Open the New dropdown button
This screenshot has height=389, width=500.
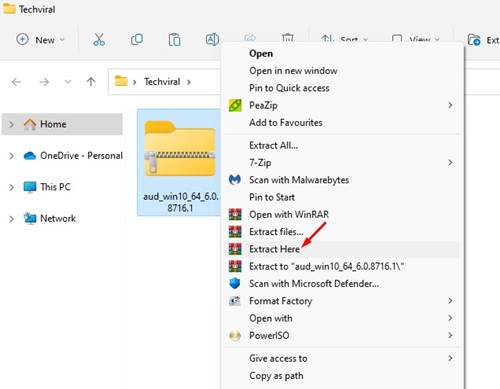click(x=40, y=40)
